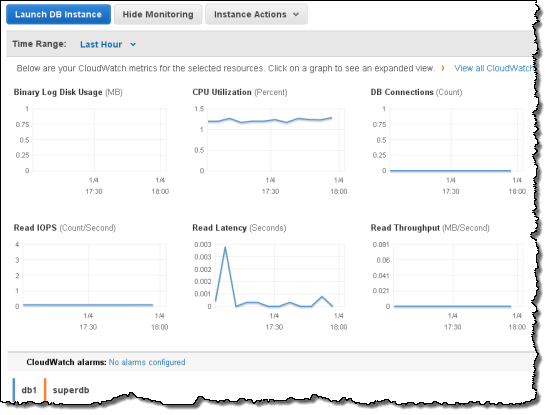Screen dimensions: 550x415
Task: Click the orange superdb color marker
Action: point(45,389)
